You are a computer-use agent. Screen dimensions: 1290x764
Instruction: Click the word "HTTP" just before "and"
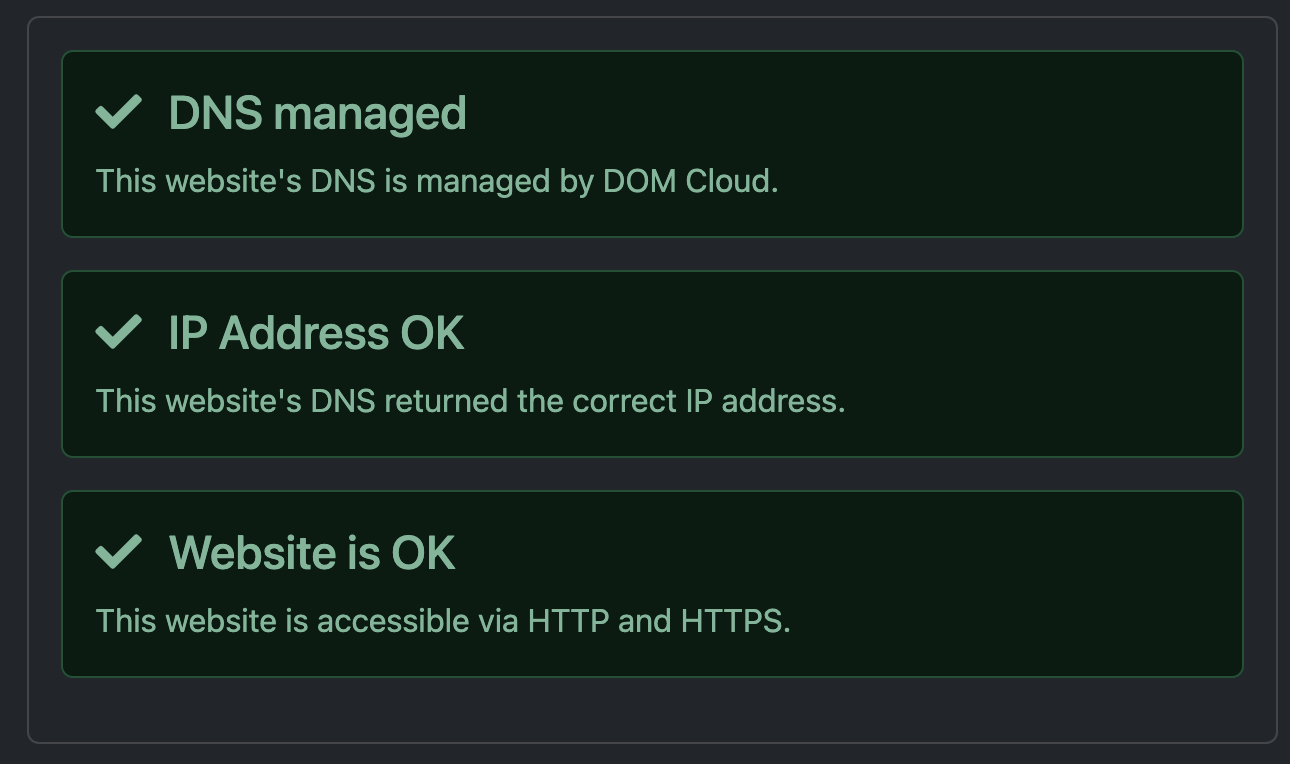(x=568, y=622)
